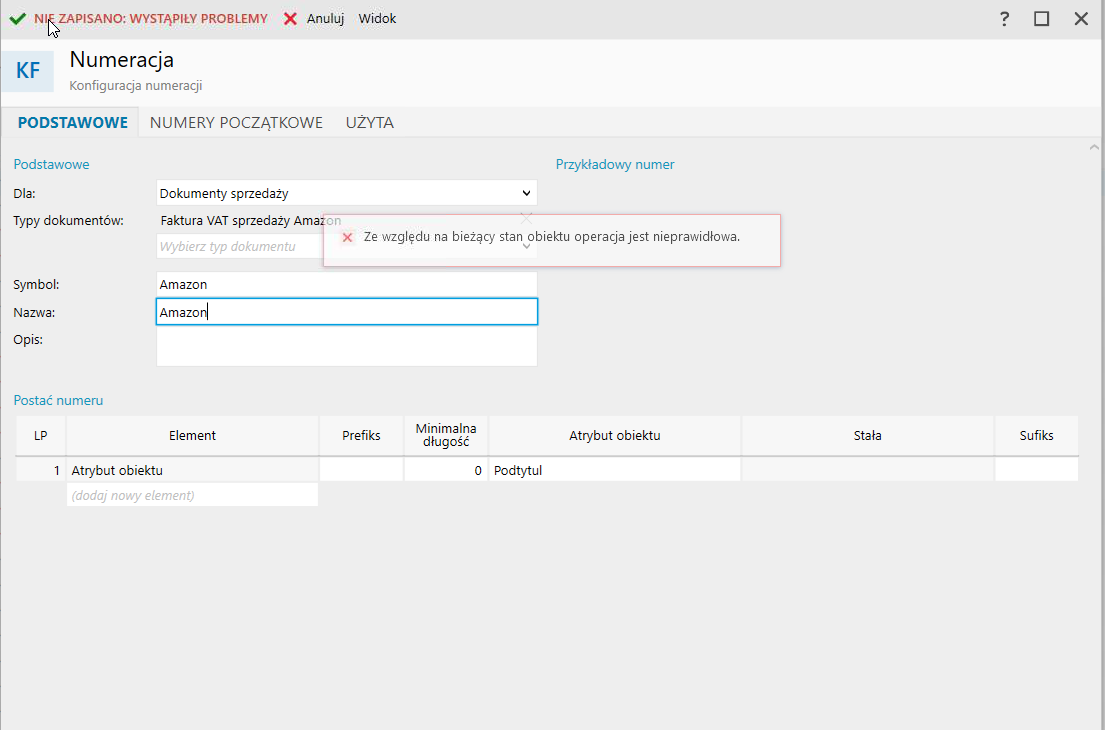Click the Anuluj button label
Image resolution: width=1105 pixels, height=730 pixels.
325,19
